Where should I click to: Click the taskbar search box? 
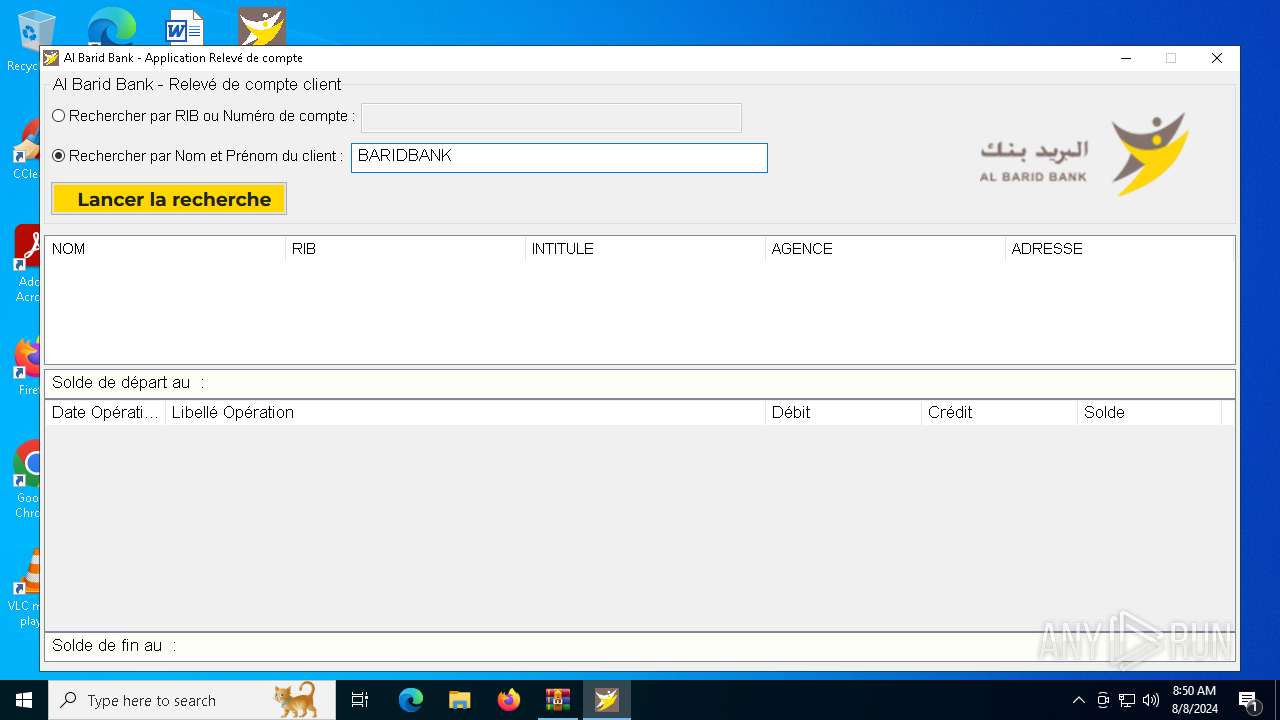(192, 700)
